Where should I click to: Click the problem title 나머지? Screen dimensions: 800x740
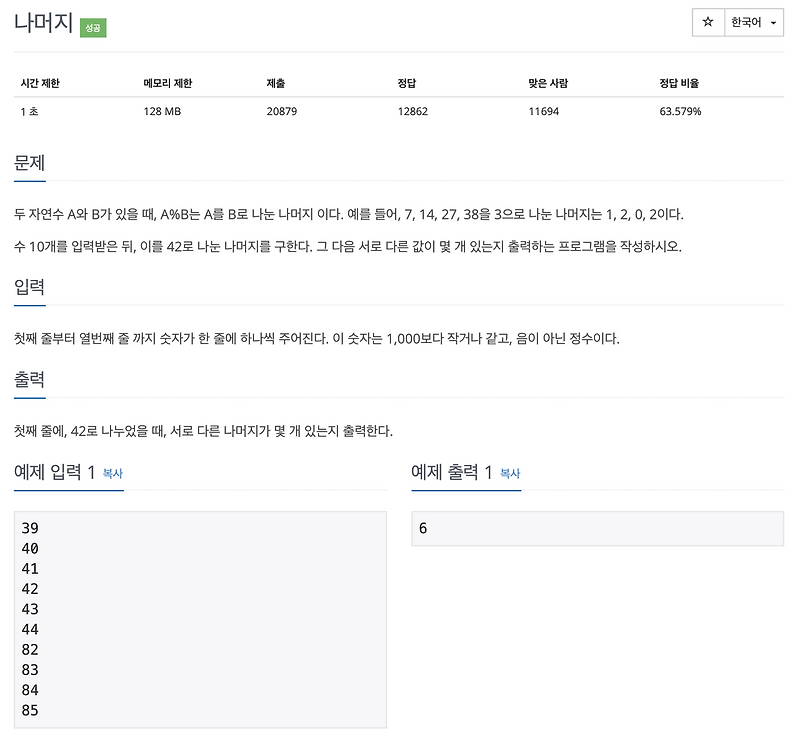tap(44, 20)
